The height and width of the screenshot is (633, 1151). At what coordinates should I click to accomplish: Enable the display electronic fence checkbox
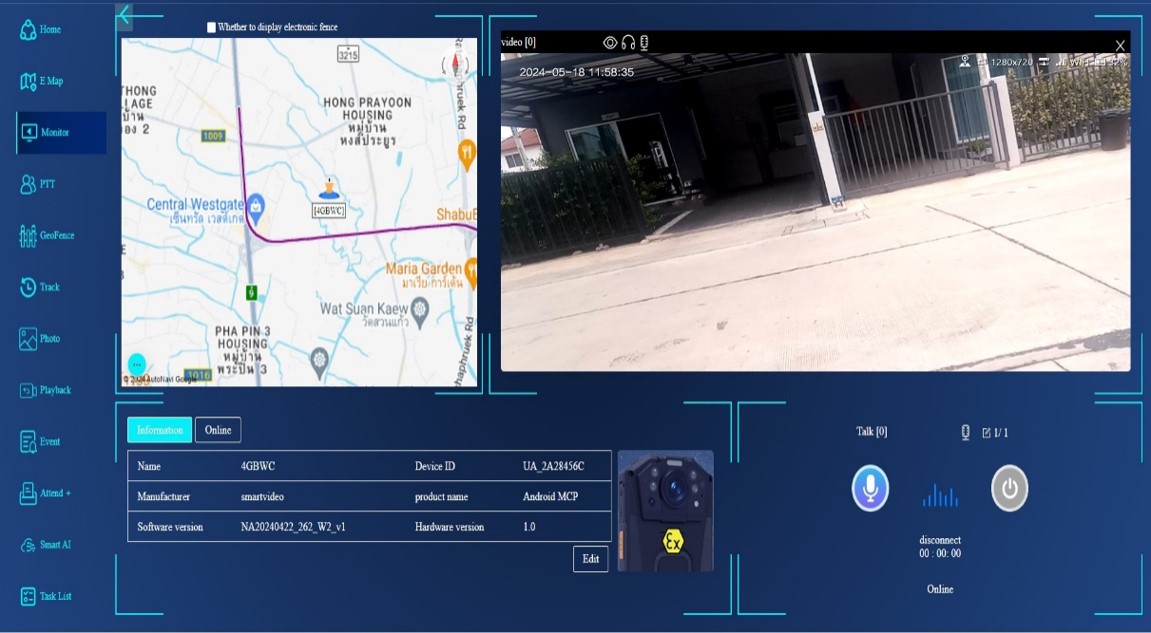(211, 28)
